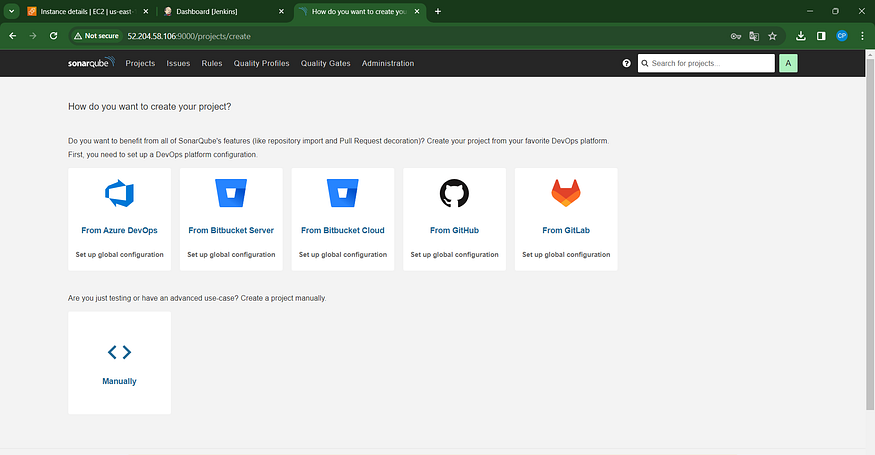875x455 pixels.
Task: Open the help question mark icon
Action: pyautogui.click(x=626, y=63)
